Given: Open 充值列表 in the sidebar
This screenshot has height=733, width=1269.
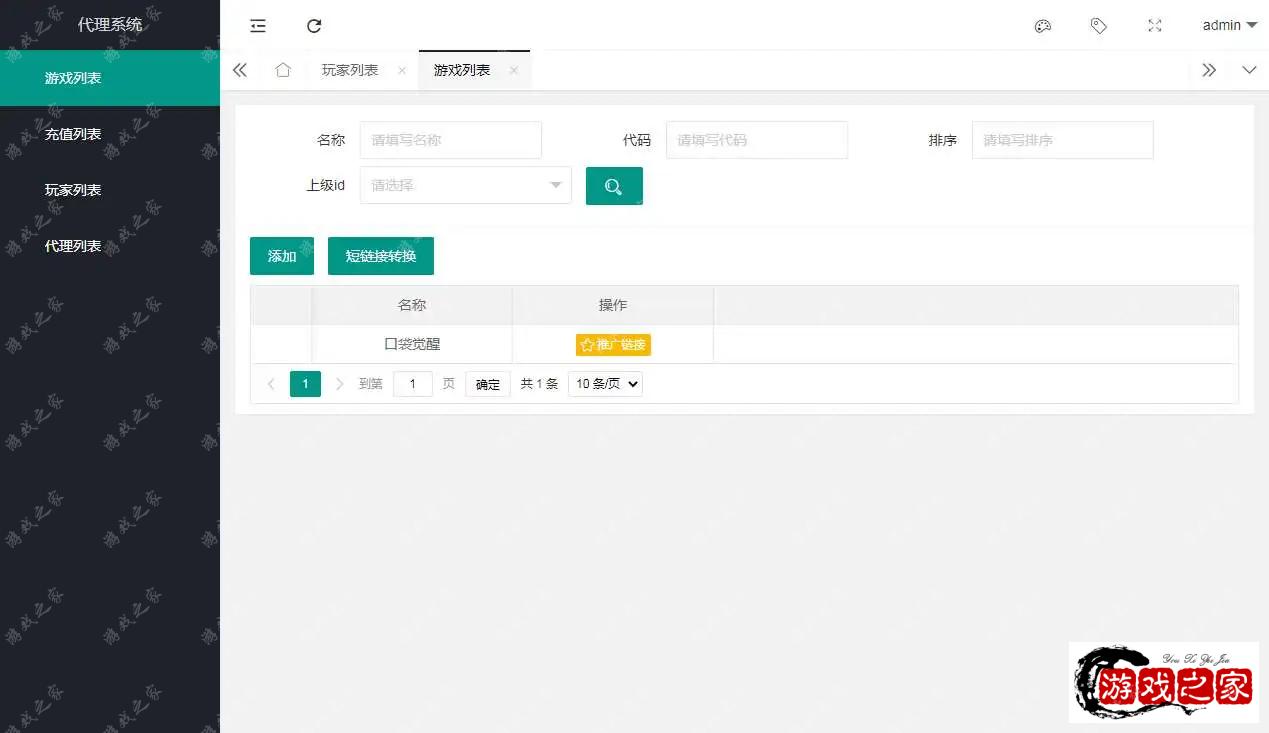Looking at the screenshot, I should pos(73,134).
